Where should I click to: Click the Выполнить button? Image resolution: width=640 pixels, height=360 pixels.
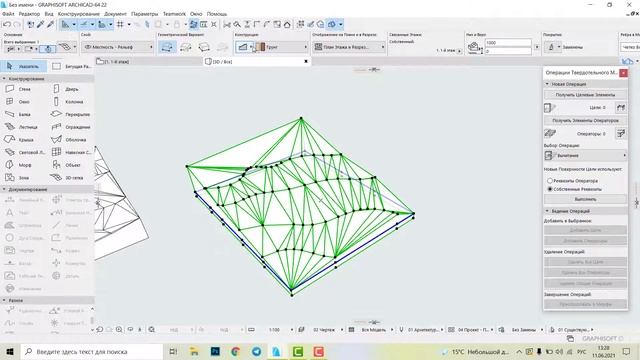click(x=585, y=199)
